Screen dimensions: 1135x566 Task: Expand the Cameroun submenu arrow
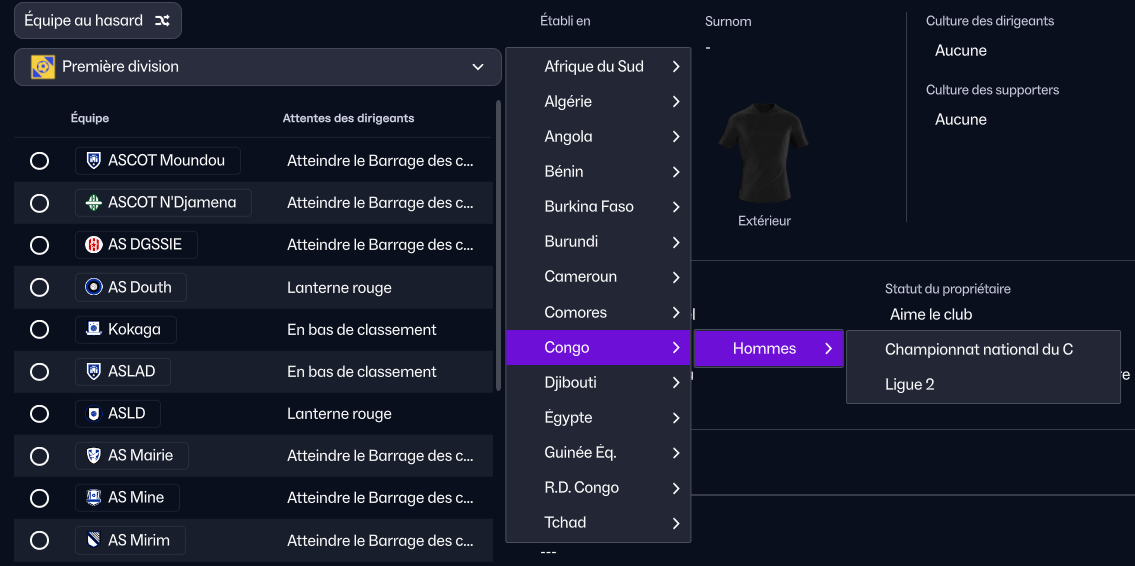(x=676, y=277)
